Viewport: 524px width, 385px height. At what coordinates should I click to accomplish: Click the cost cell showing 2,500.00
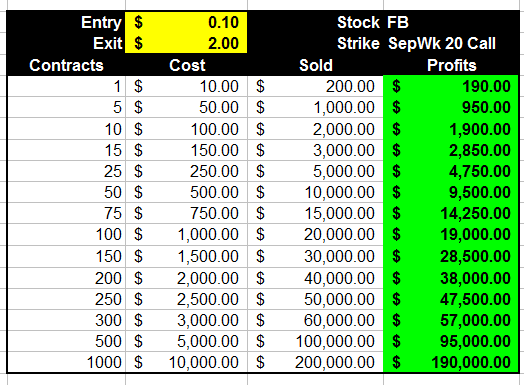pyautogui.click(x=186, y=299)
